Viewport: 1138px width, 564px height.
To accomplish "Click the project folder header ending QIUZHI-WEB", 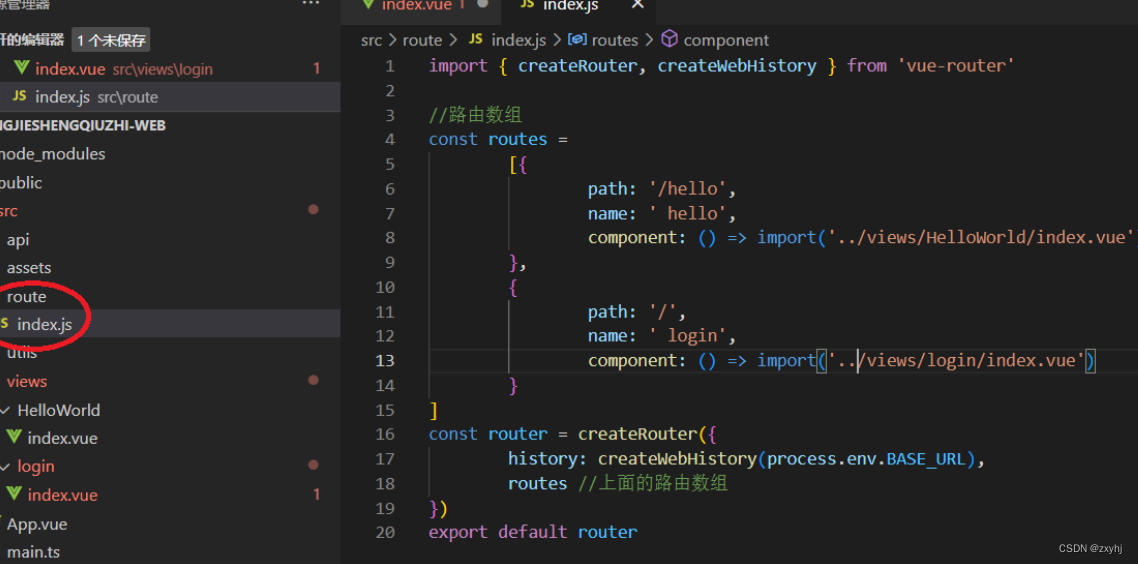I will [83, 126].
